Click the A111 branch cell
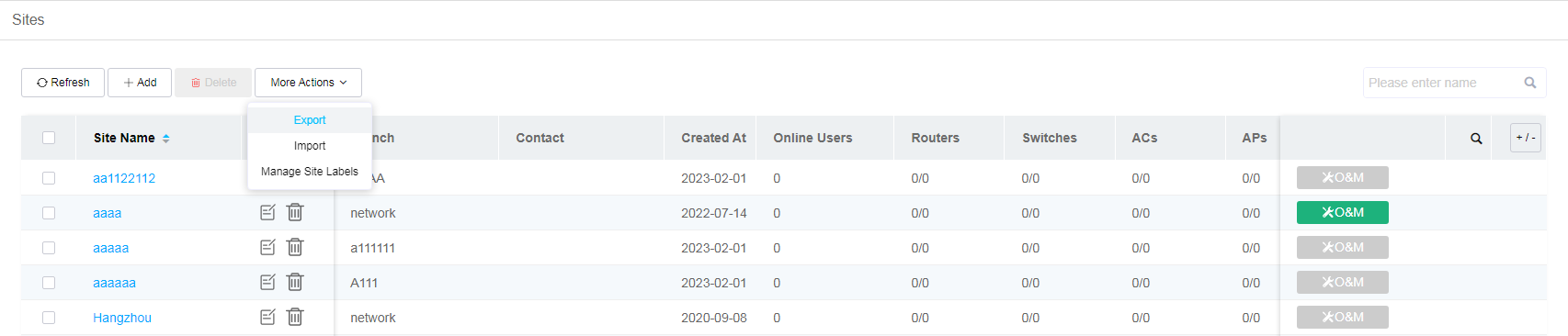The image size is (1568, 336). (x=364, y=283)
